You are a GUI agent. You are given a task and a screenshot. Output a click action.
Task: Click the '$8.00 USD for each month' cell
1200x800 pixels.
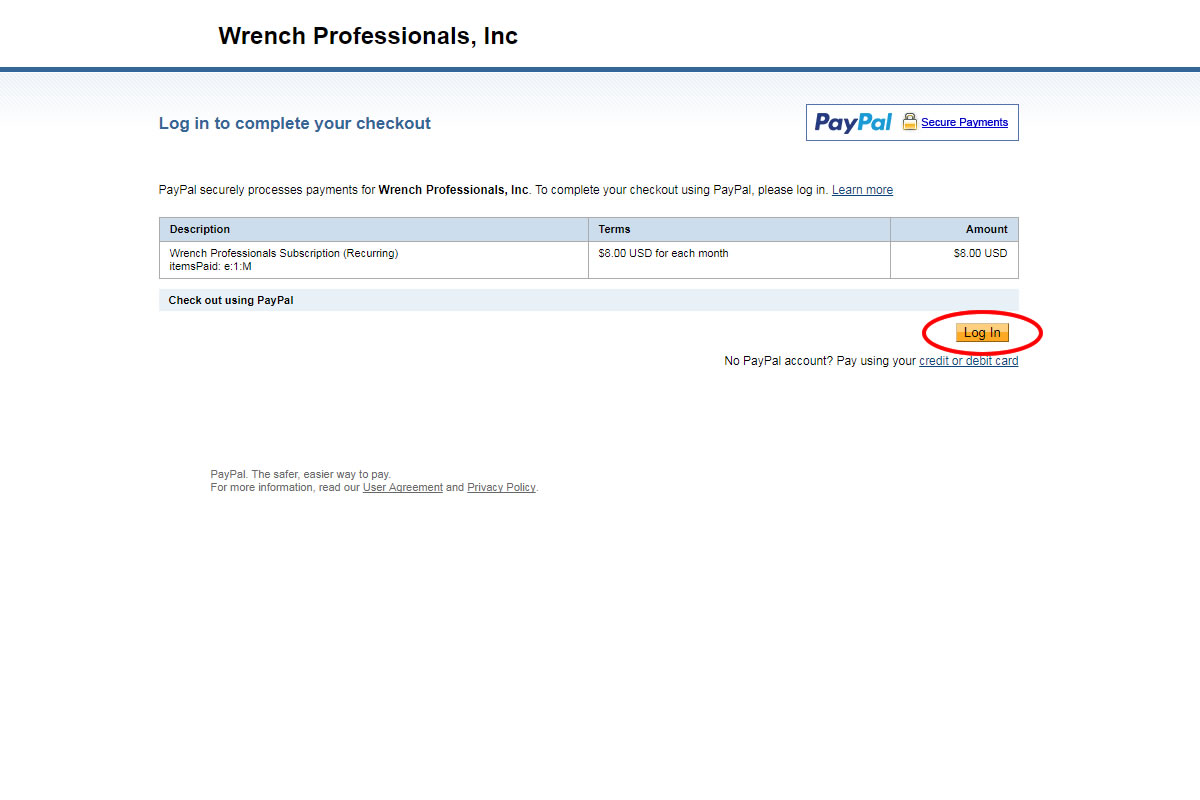pos(739,260)
